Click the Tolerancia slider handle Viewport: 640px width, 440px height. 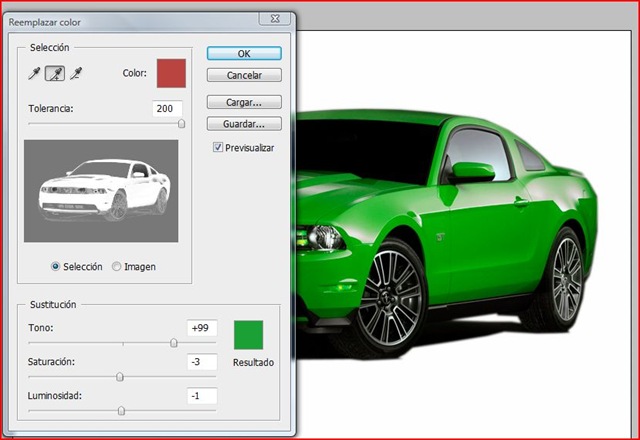(181, 124)
